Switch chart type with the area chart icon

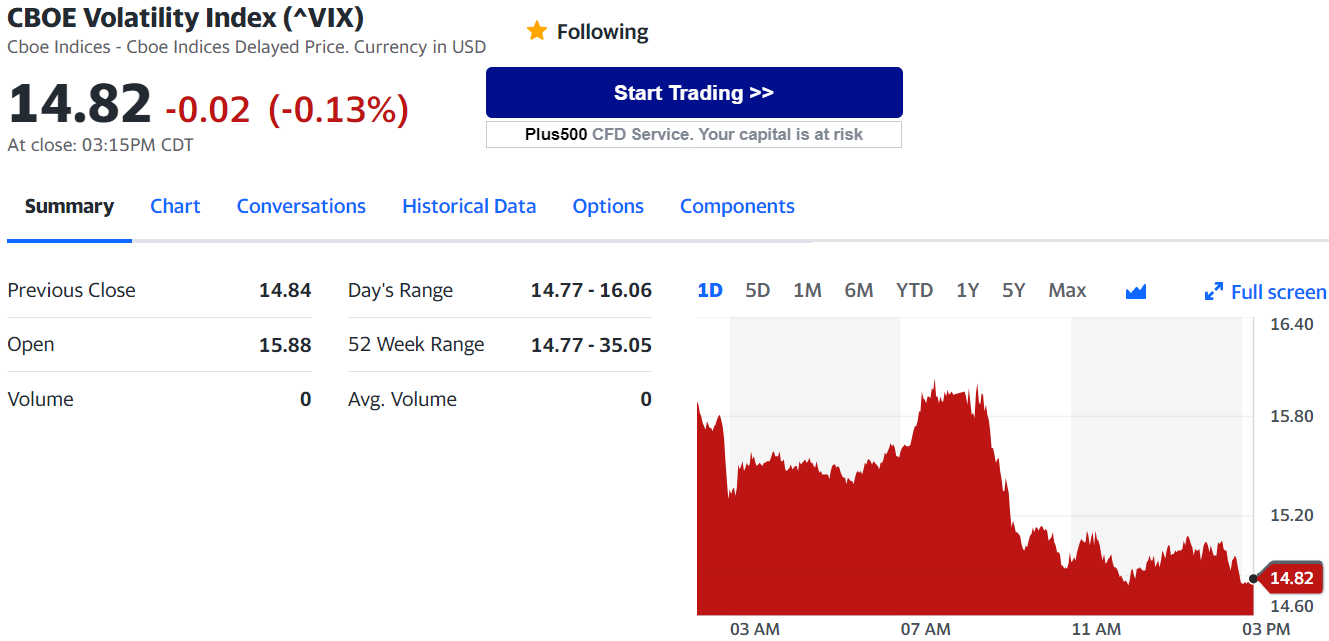point(1135,292)
